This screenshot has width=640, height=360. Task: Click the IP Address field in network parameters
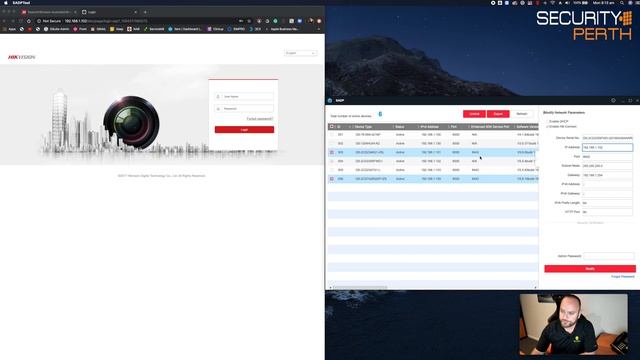(x=607, y=147)
